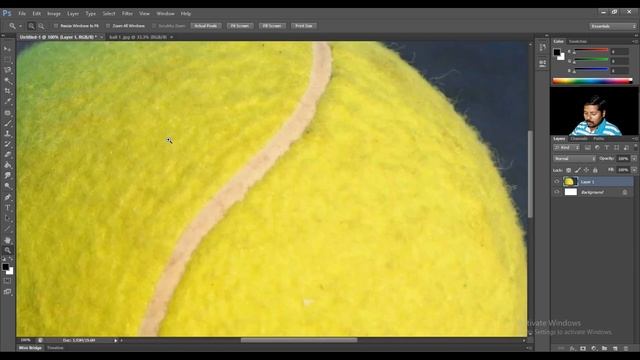Image resolution: width=640 pixels, height=360 pixels.
Task: Filter layers by pixel type icon
Action: click(x=587, y=148)
